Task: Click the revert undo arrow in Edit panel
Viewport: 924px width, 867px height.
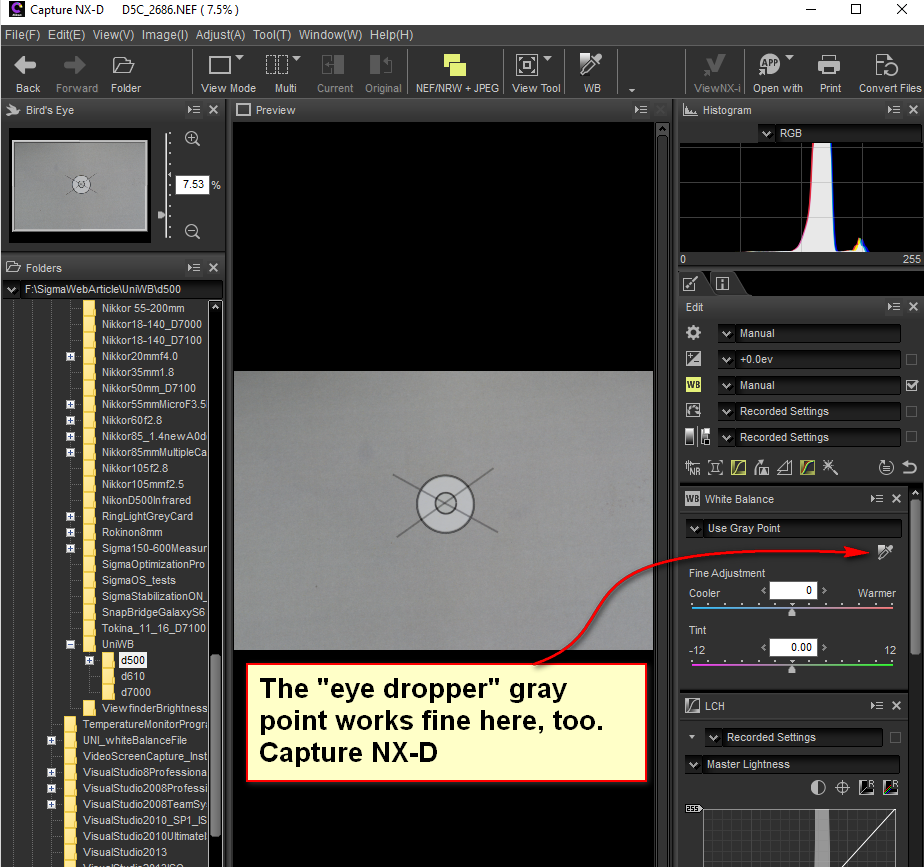Action: click(909, 468)
